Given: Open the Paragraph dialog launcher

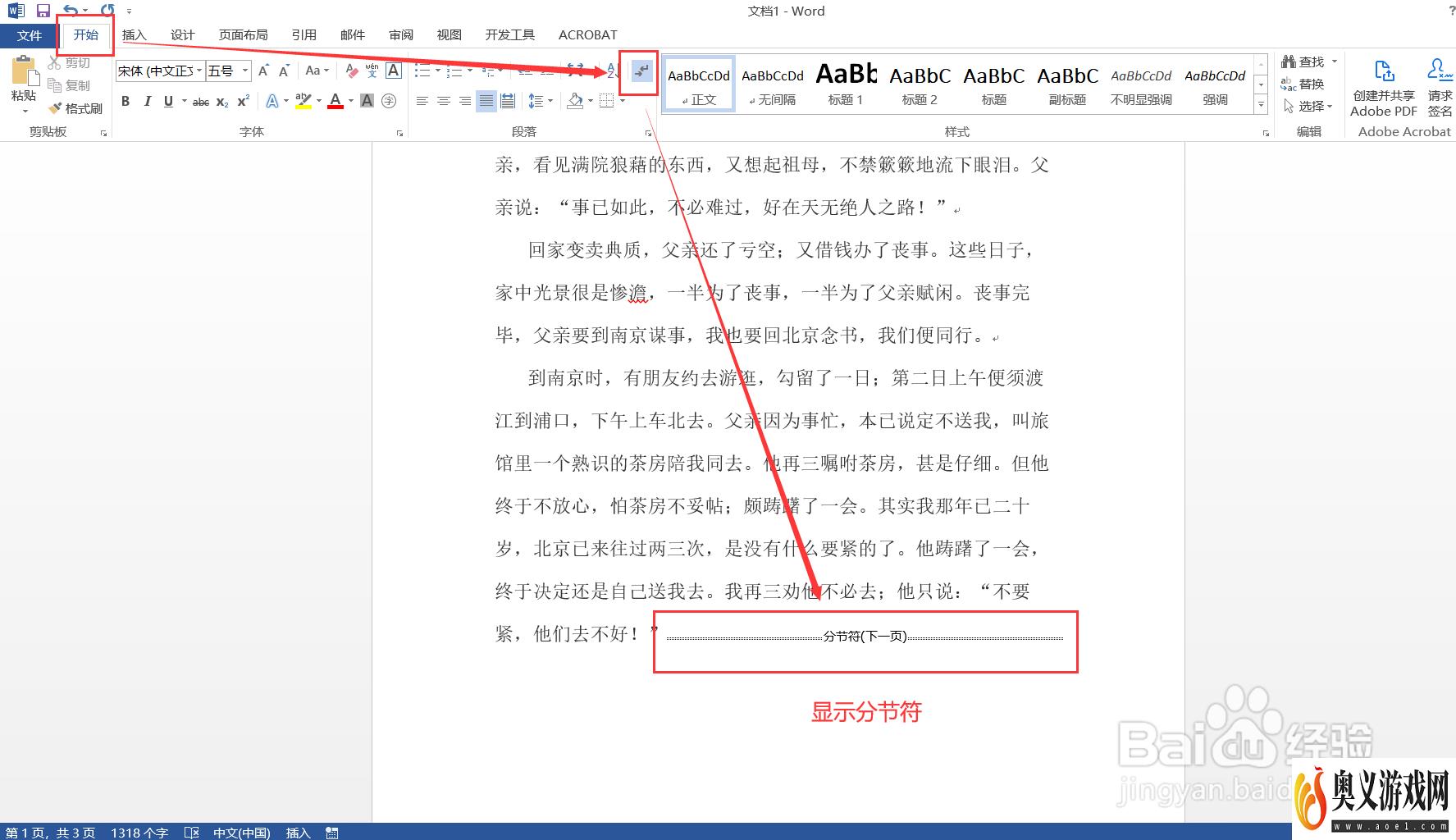Looking at the screenshot, I should (648, 133).
